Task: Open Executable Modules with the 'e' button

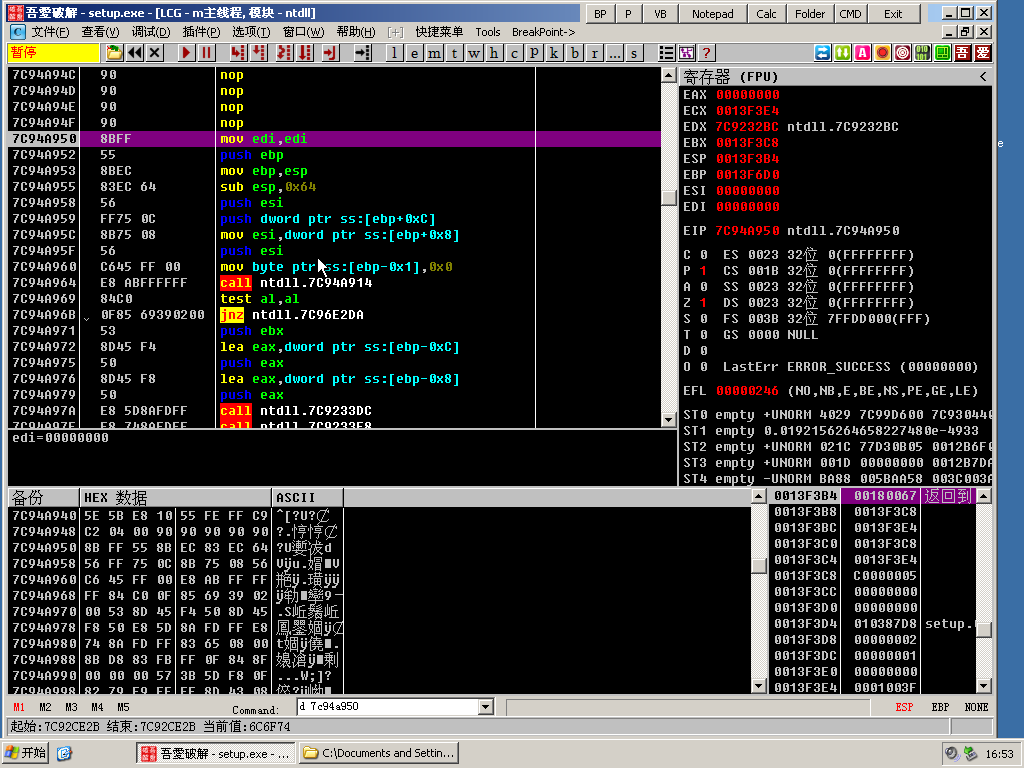Action: coord(414,54)
